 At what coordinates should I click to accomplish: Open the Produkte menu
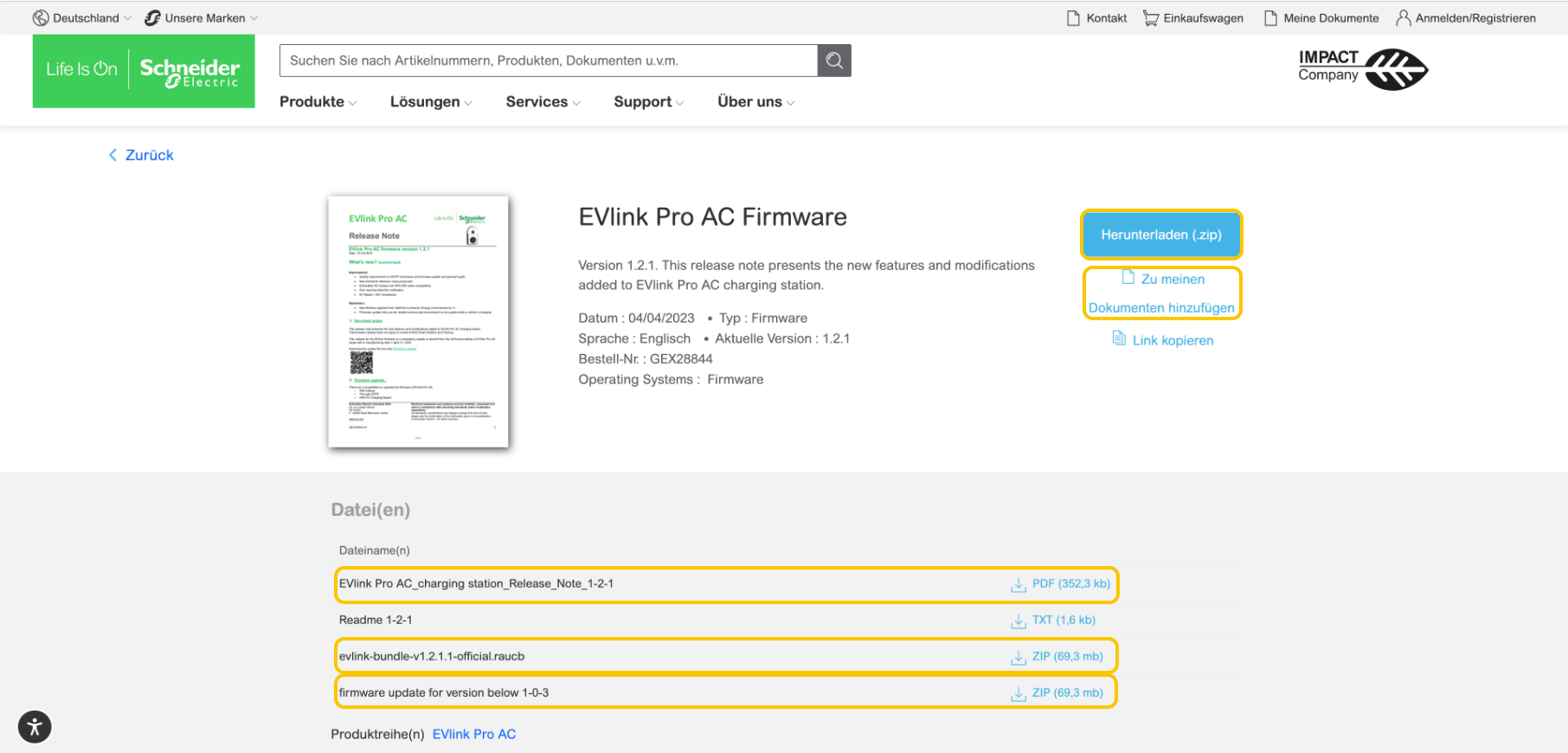point(318,102)
